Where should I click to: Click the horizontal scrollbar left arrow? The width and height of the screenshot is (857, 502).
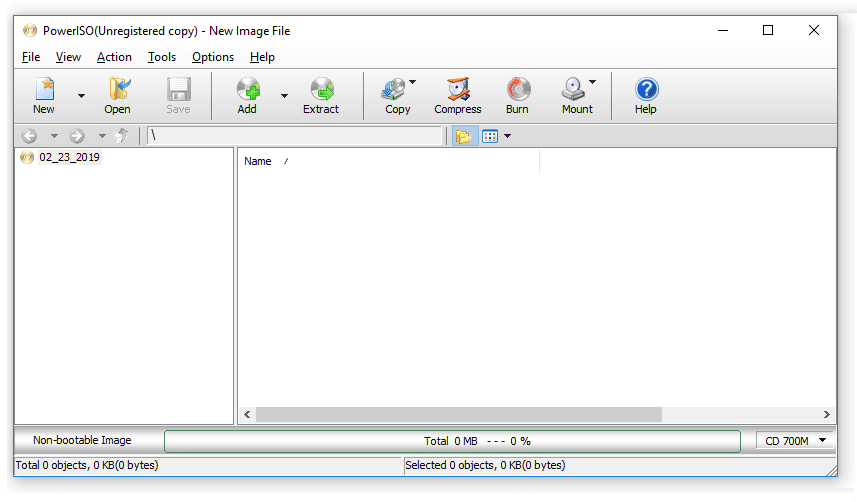[247, 415]
